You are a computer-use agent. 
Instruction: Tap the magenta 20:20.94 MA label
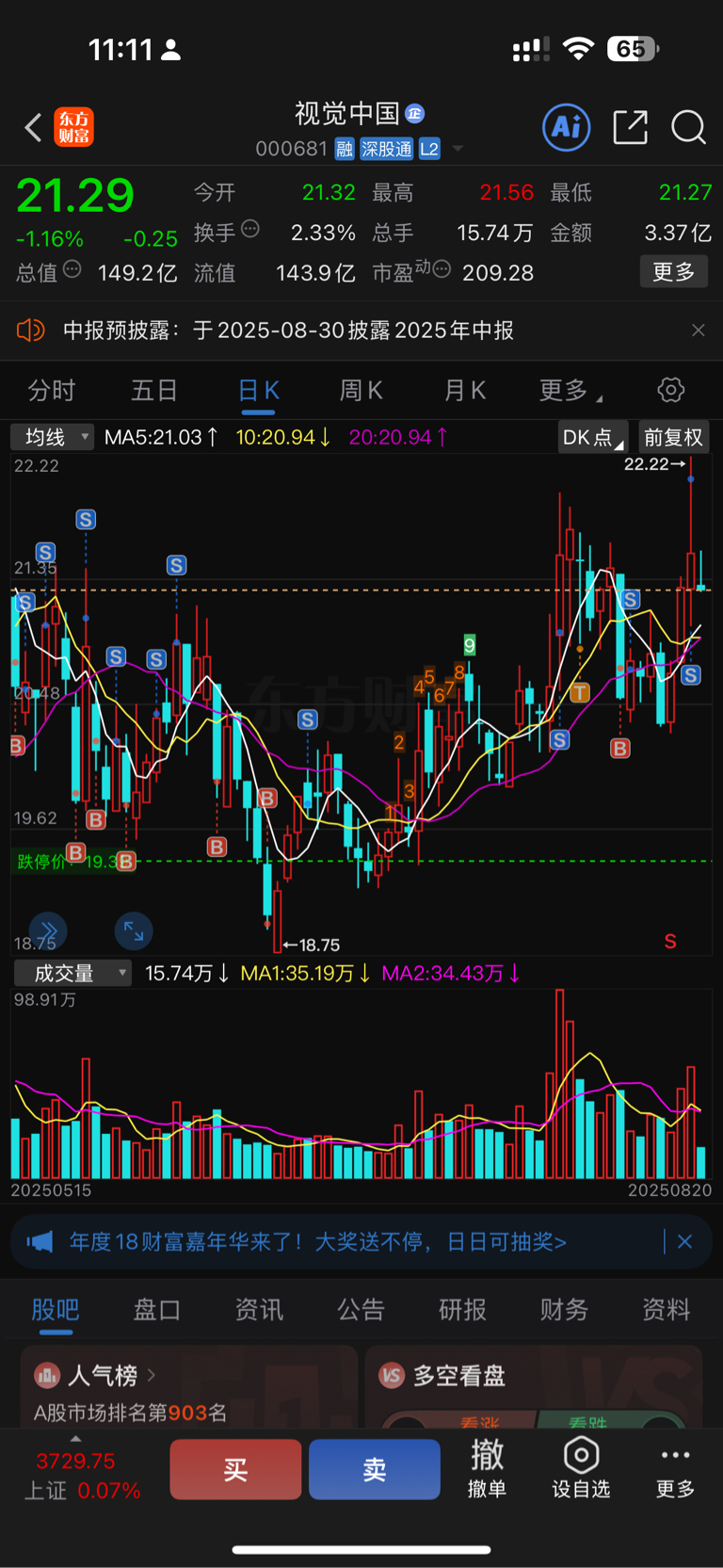(398, 437)
